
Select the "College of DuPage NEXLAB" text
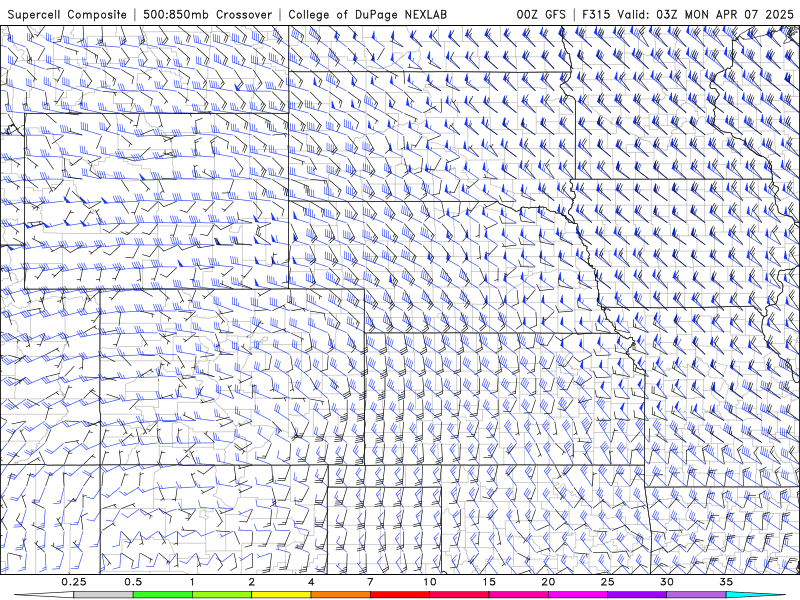coord(367,15)
